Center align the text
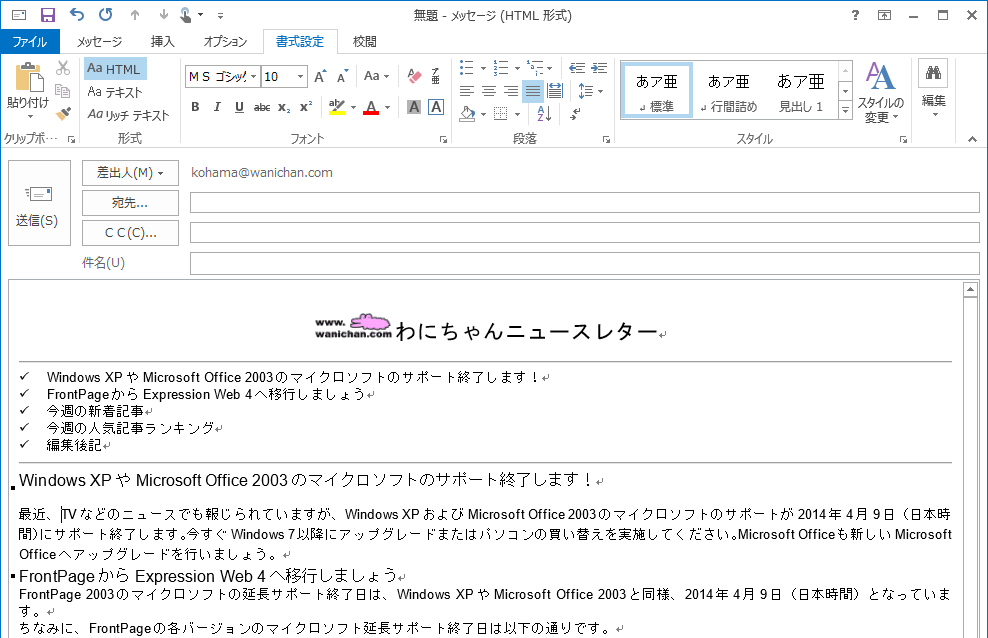988x638 pixels. coord(488,91)
